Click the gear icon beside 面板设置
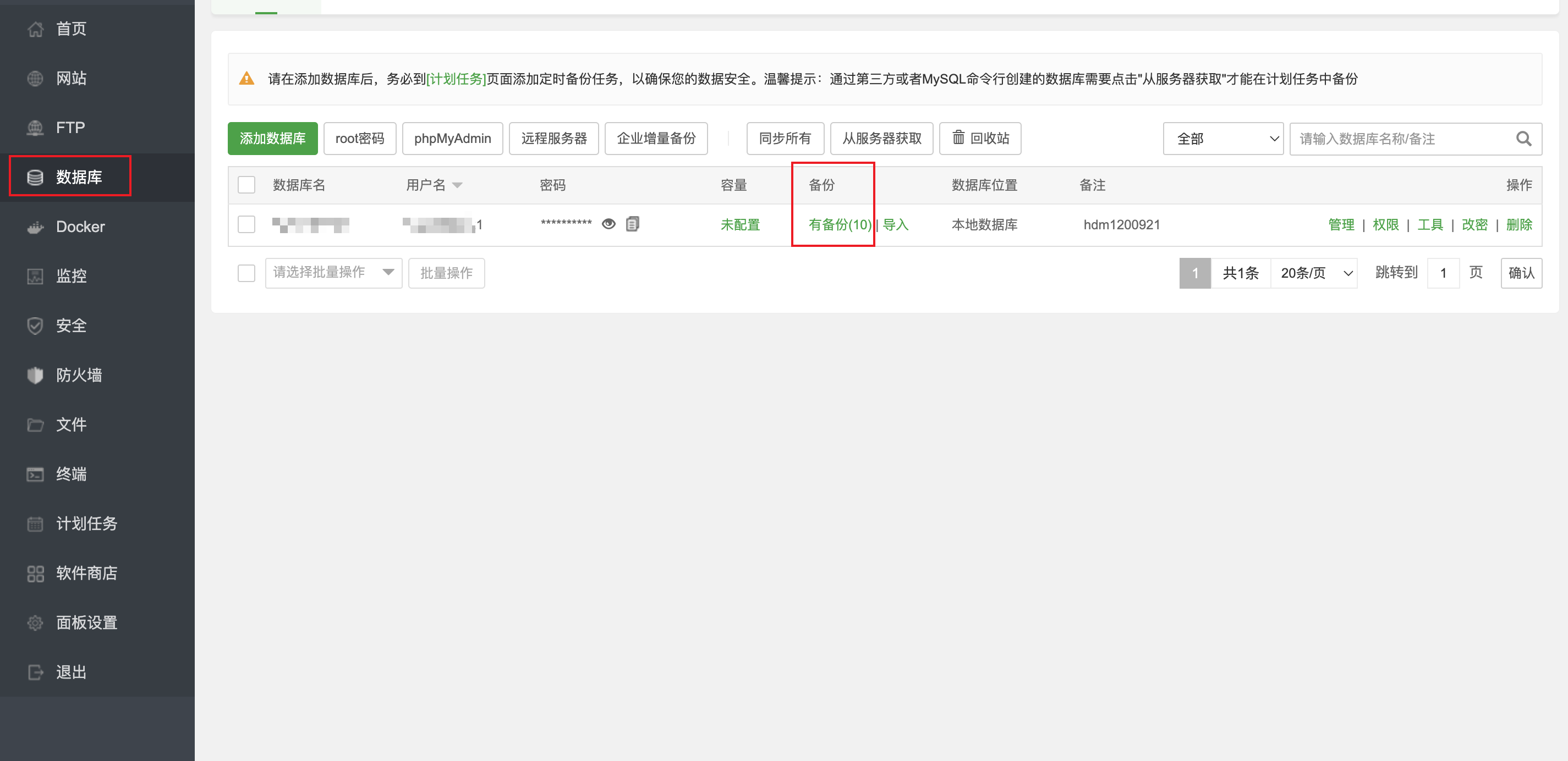 pyautogui.click(x=35, y=623)
